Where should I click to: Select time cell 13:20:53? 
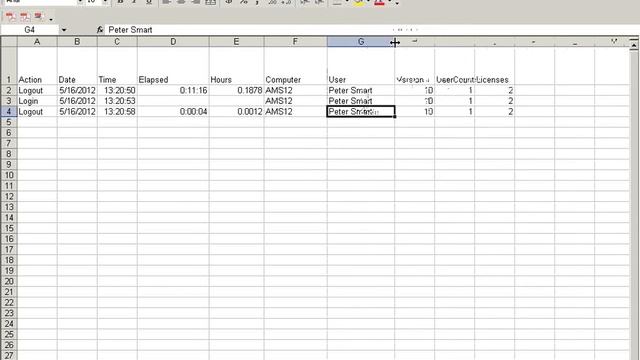coord(117,101)
